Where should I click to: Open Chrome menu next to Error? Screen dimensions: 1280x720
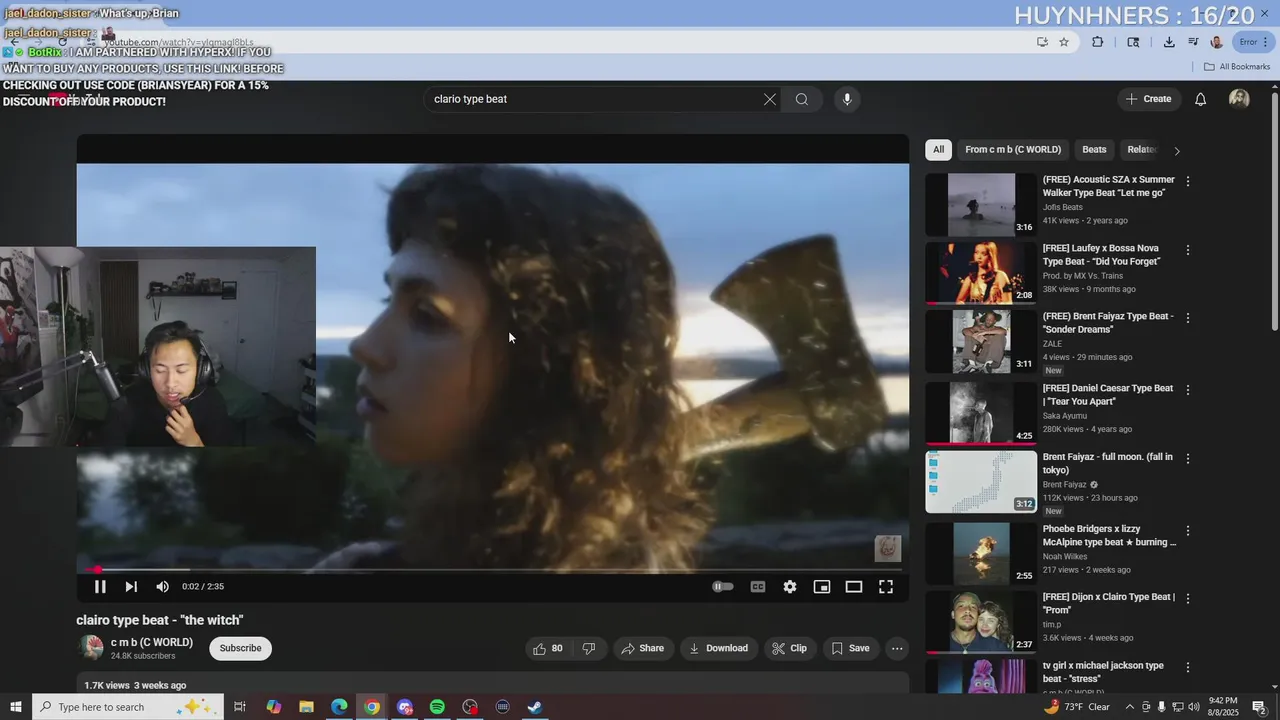click(x=1264, y=42)
